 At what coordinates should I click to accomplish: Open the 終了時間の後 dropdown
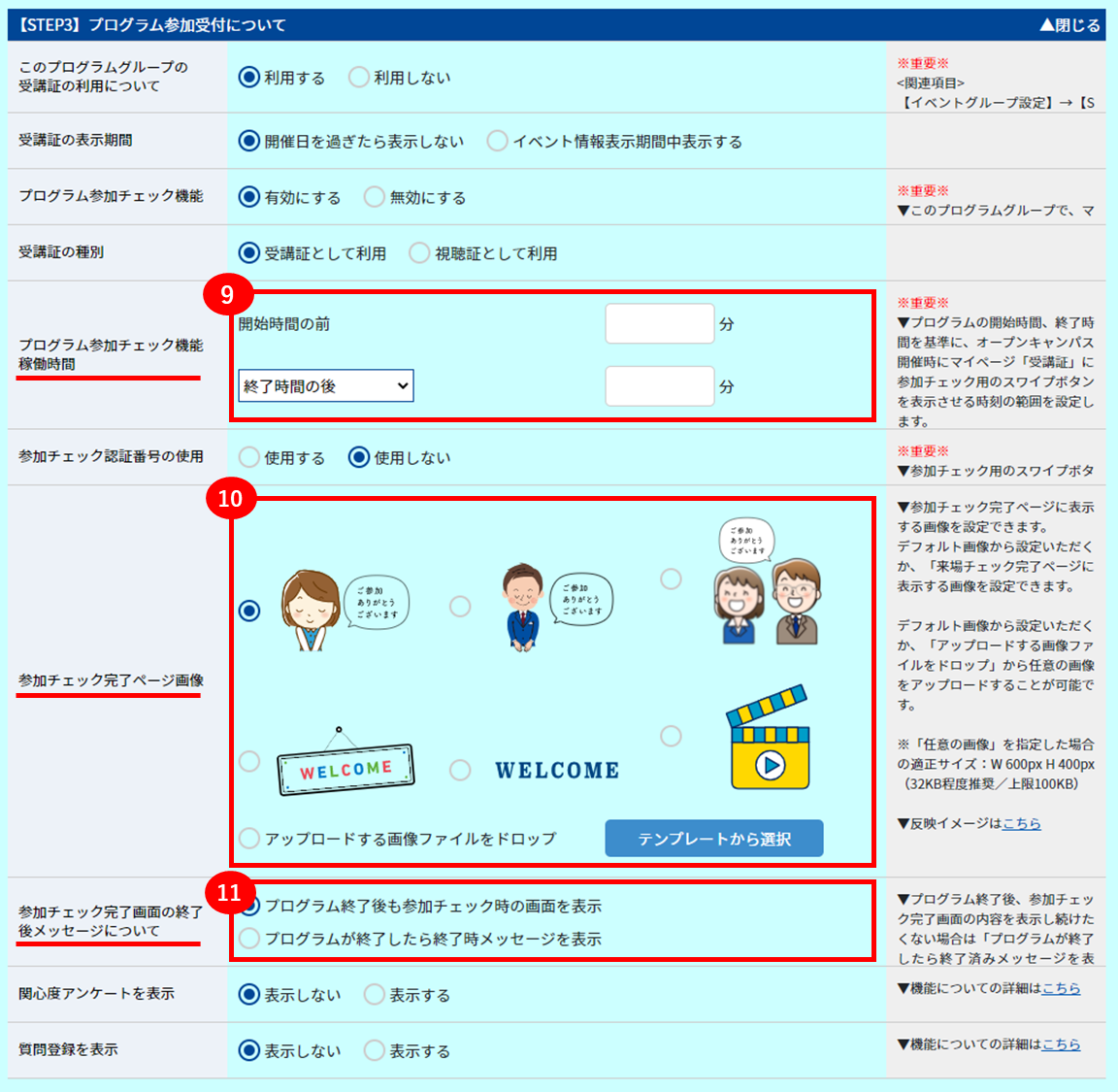click(x=326, y=386)
